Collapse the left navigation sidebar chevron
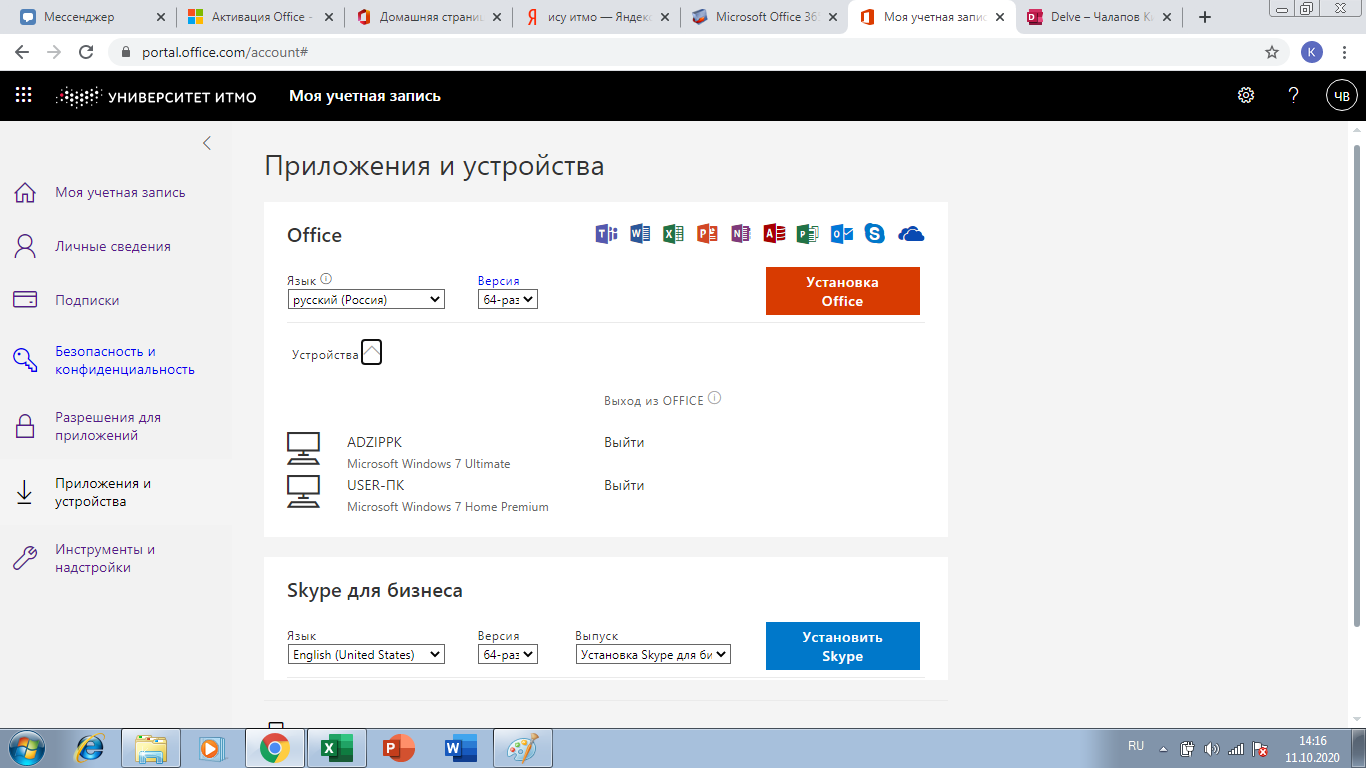 pyautogui.click(x=207, y=143)
